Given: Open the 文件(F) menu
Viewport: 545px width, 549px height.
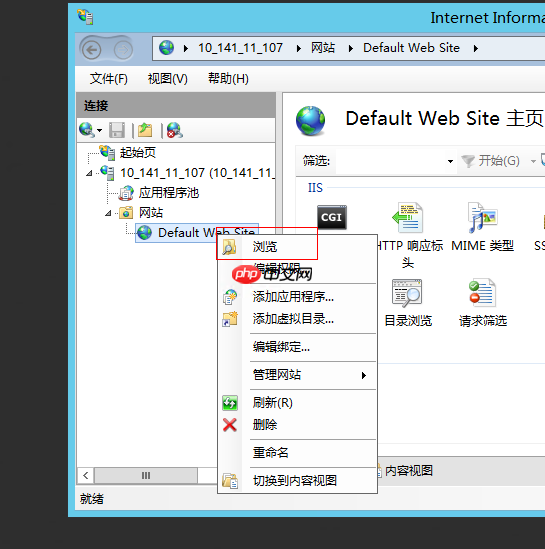Looking at the screenshot, I should click(109, 78).
